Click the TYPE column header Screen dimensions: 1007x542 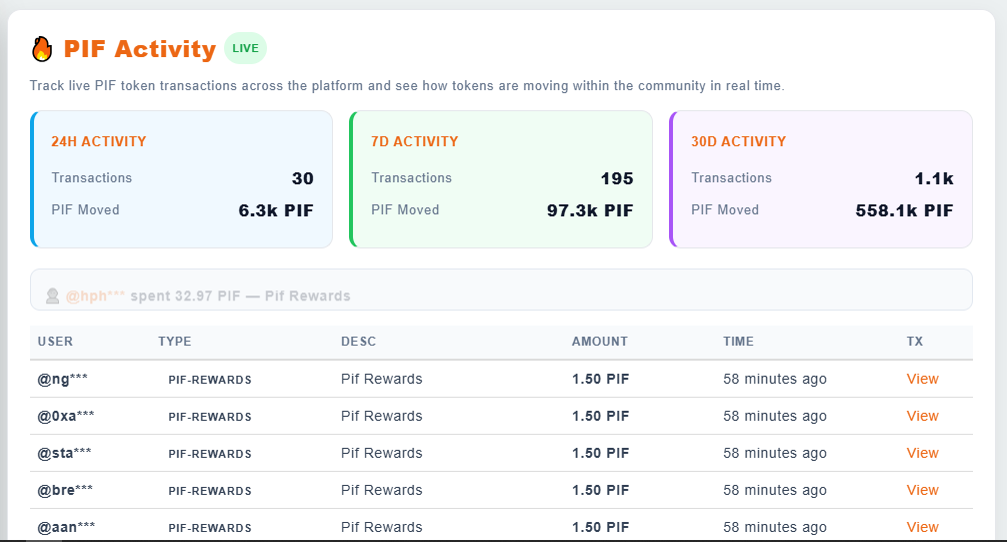[x=174, y=342]
